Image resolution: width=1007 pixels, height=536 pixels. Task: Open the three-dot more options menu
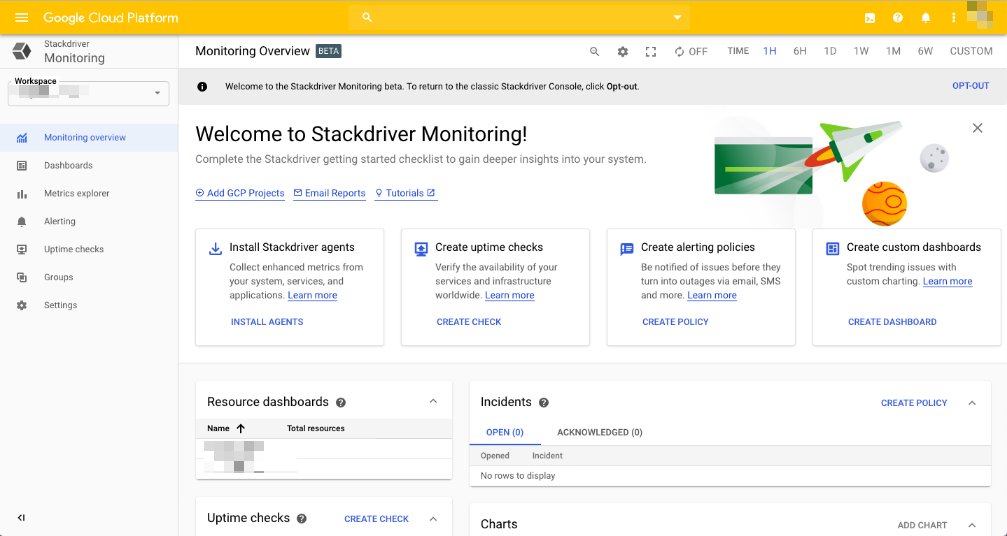954,18
